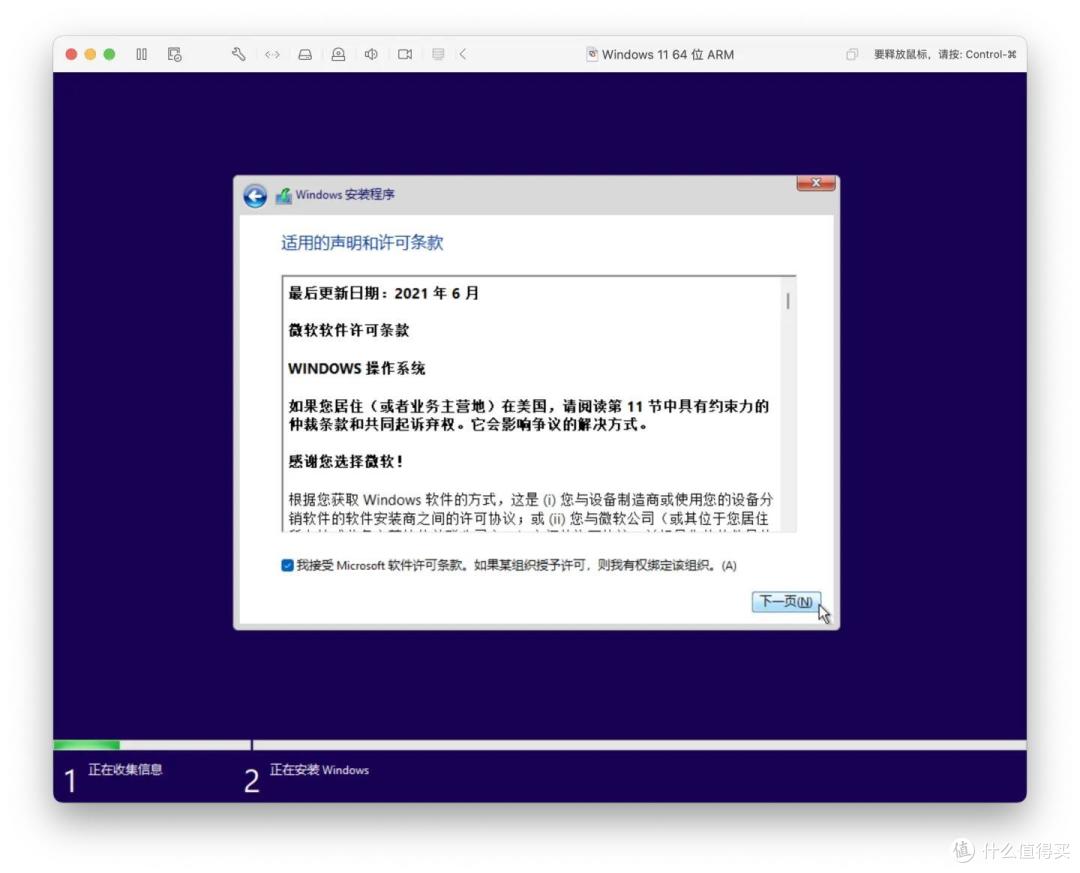
Task: Click the 适用的声明和许可条款 title
Action: point(362,243)
